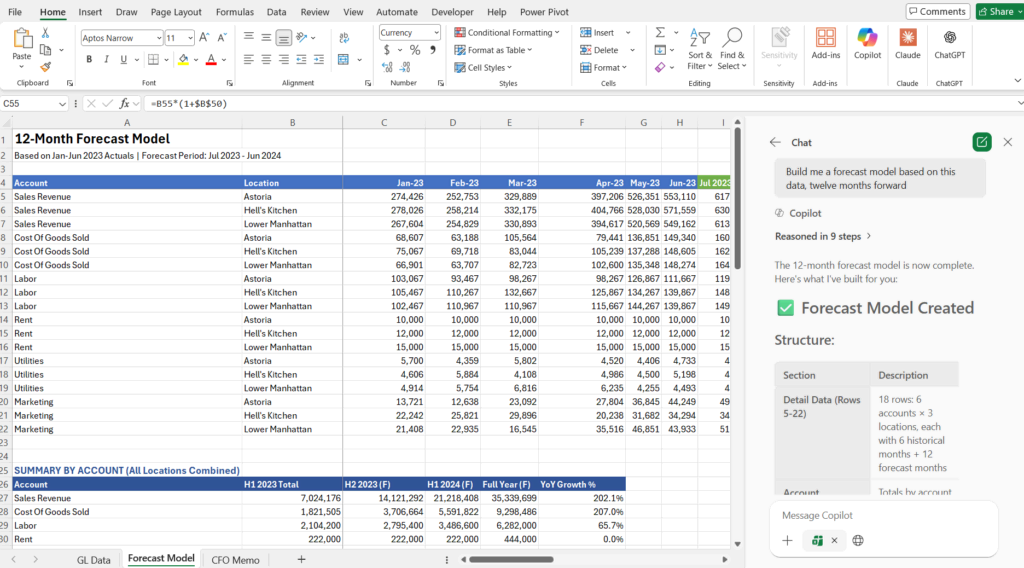The width and height of the screenshot is (1024, 568).
Task: Click the AutoSum sigma icon
Action: (660, 33)
